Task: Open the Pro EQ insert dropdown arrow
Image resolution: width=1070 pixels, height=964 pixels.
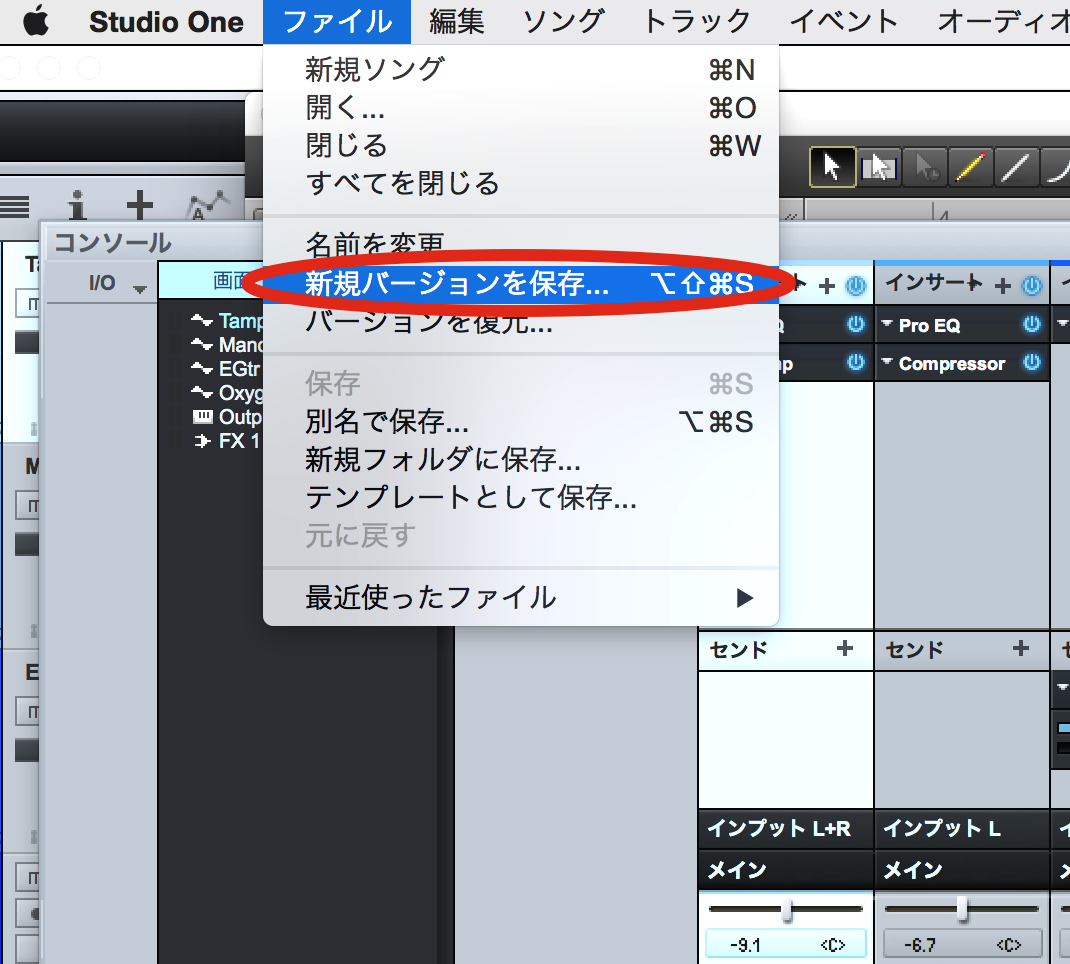Action: click(x=887, y=323)
